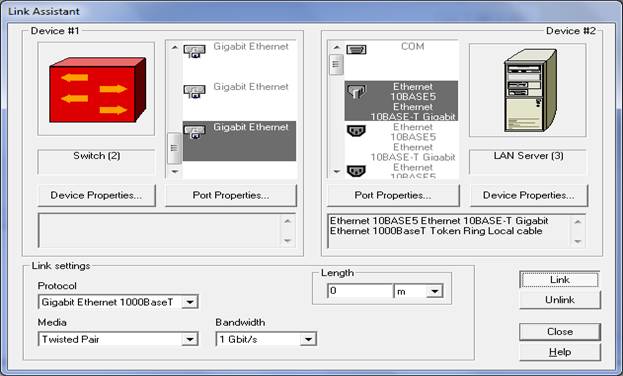Click the LAN Server tower icon
Image resolution: width=623 pixels, height=376 pixels.
coord(530,91)
